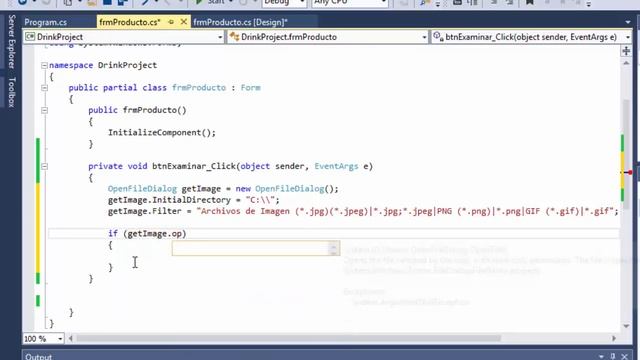This screenshot has width=640, height=360.
Task: Close the Output panel
Action: (x=624, y=356)
